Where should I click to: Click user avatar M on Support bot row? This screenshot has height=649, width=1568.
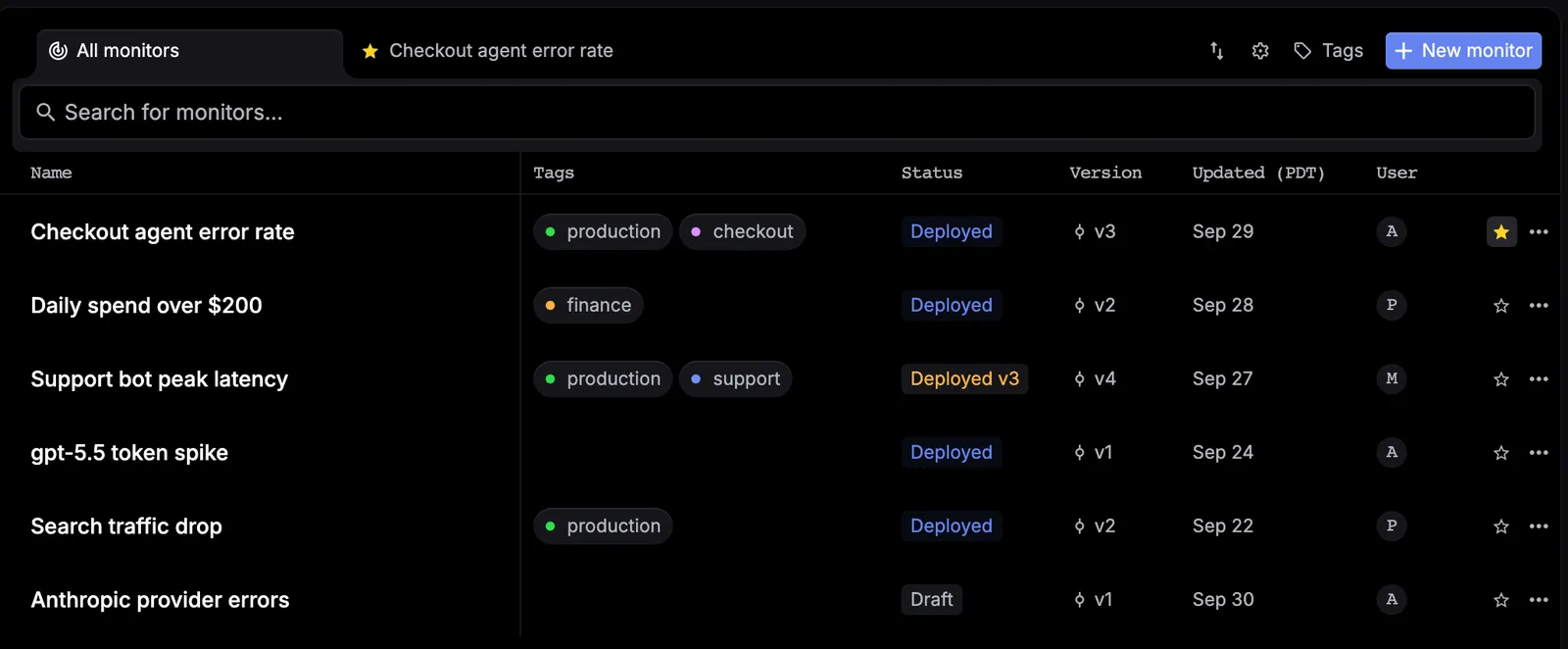pyautogui.click(x=1392, y=378)
